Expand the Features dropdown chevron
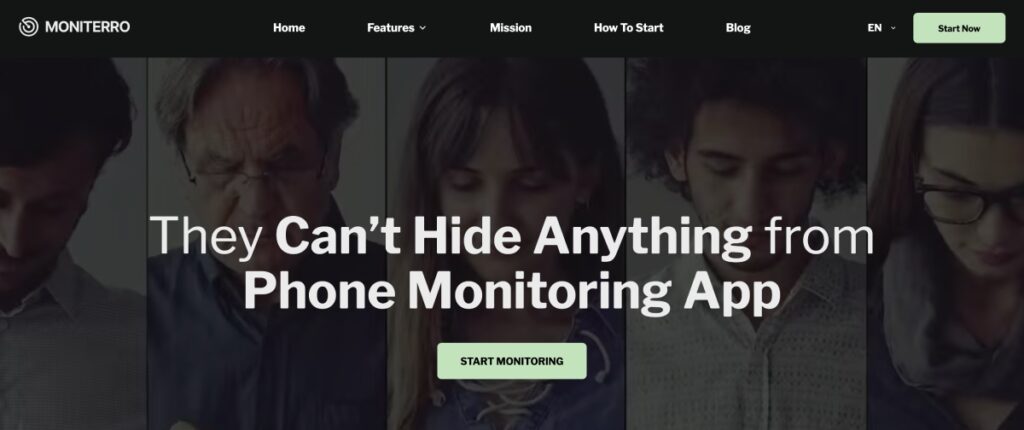The image size is (1024, 430). (423, 28)
